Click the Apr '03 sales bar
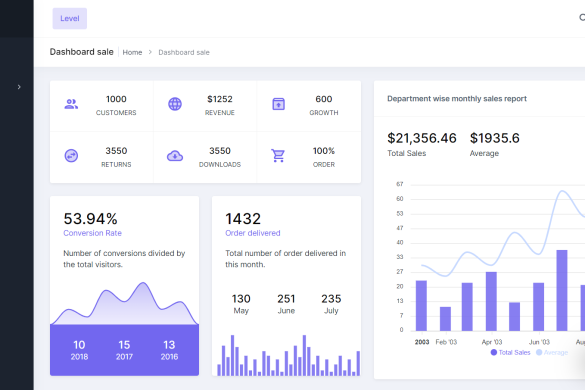The height and width of the screenshot is (390, 585). tap(491, 302)
